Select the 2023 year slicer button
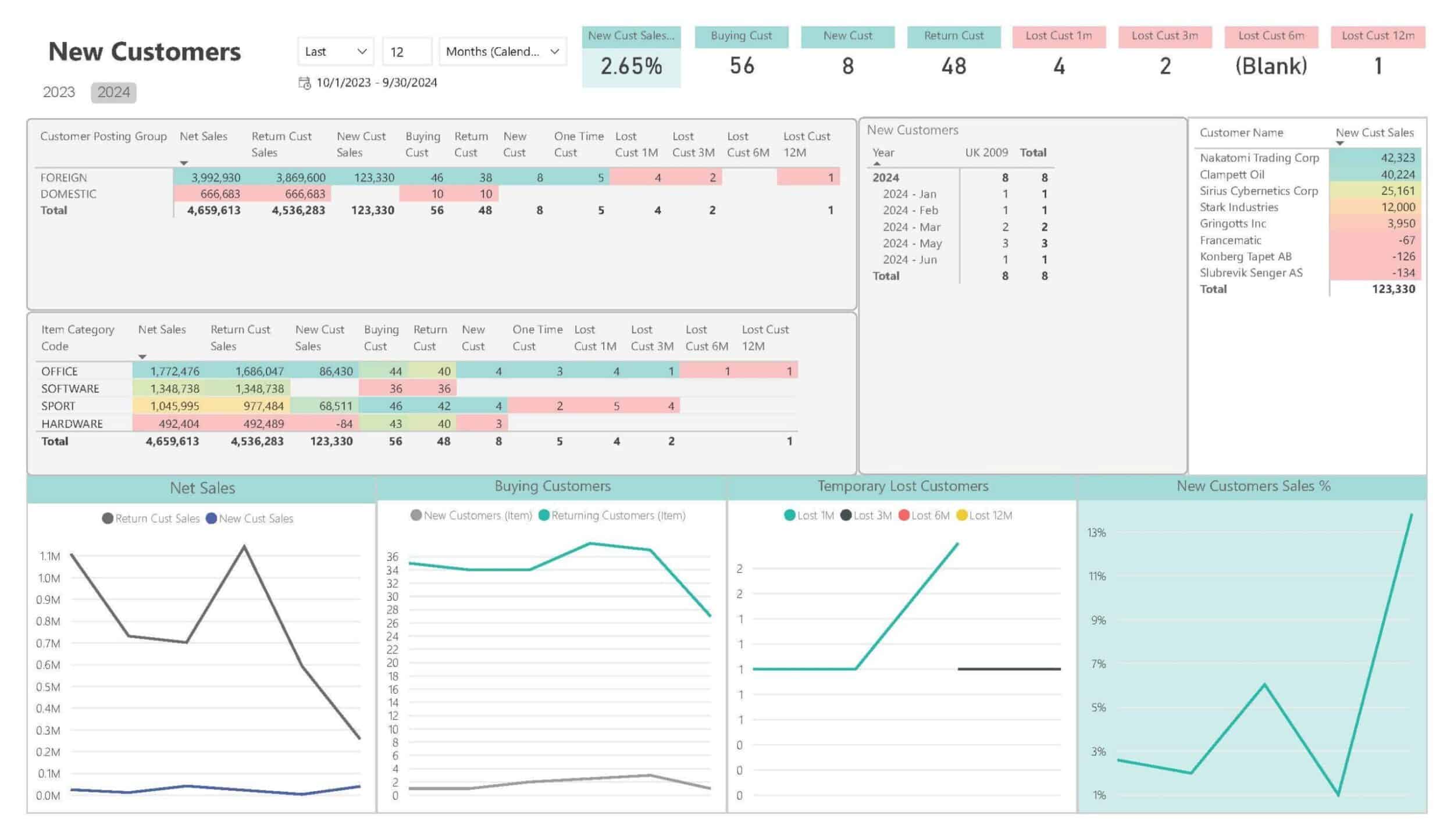Image resolution: width=1454 pixels, height=840 pixels. point(58,91)
